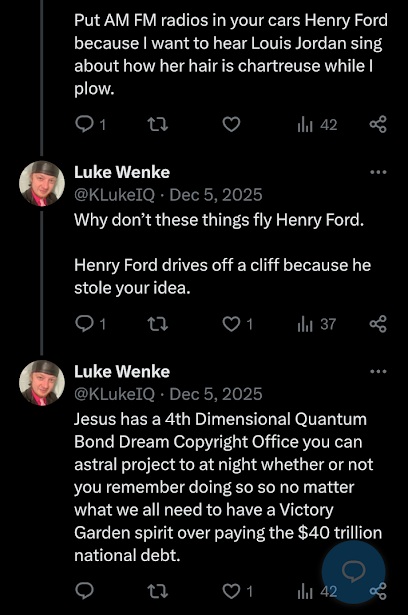Tap the floating blue compose reply button
This screenshot has height=615, width=408.
[x=353, y=572]
